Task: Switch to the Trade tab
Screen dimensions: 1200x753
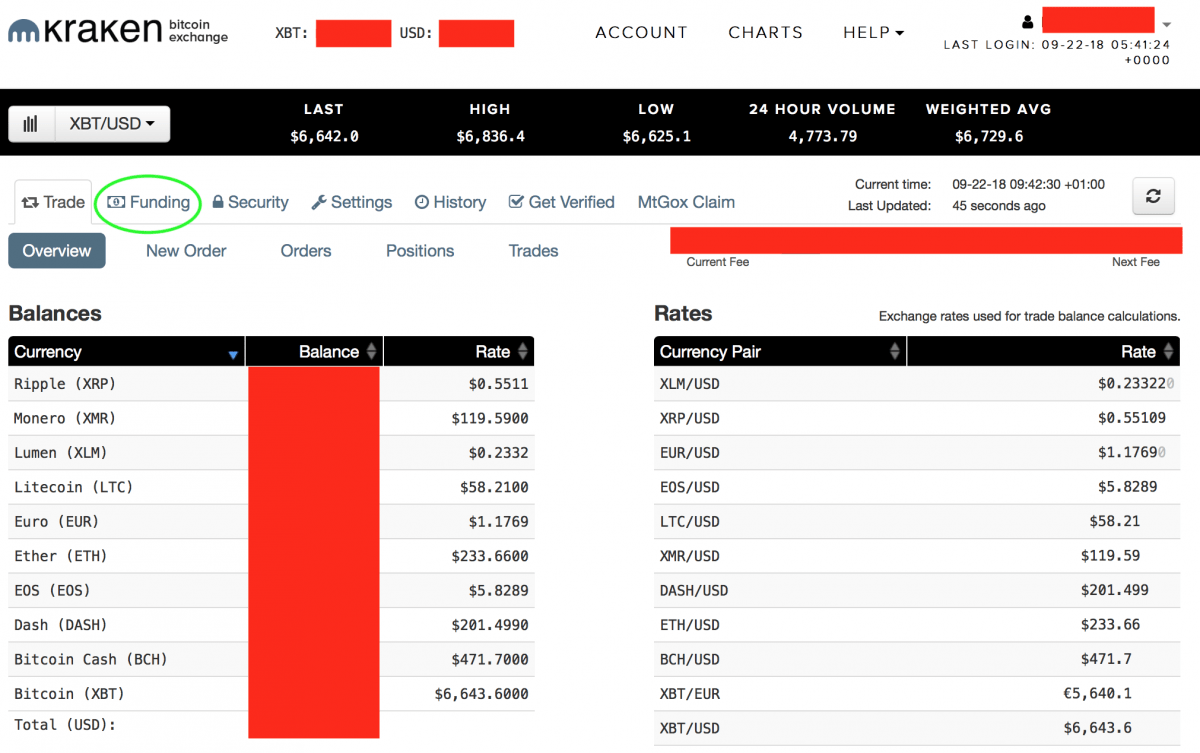Action: [53, 202]
